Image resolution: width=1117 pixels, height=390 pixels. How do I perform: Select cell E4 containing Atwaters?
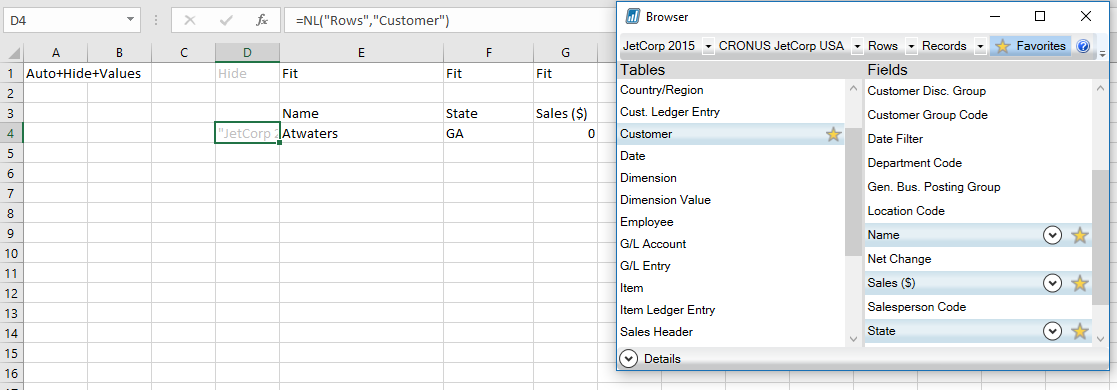point(361,133)
